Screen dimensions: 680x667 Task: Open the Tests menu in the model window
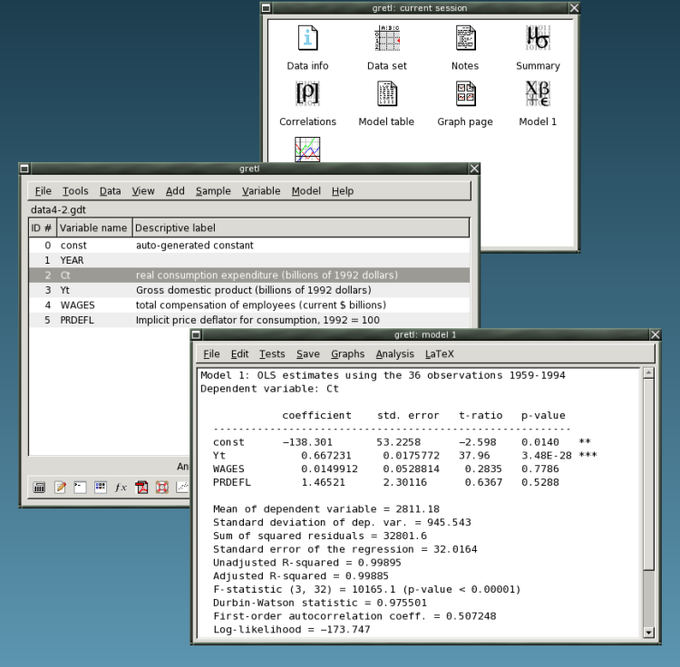tap(272, 354)
